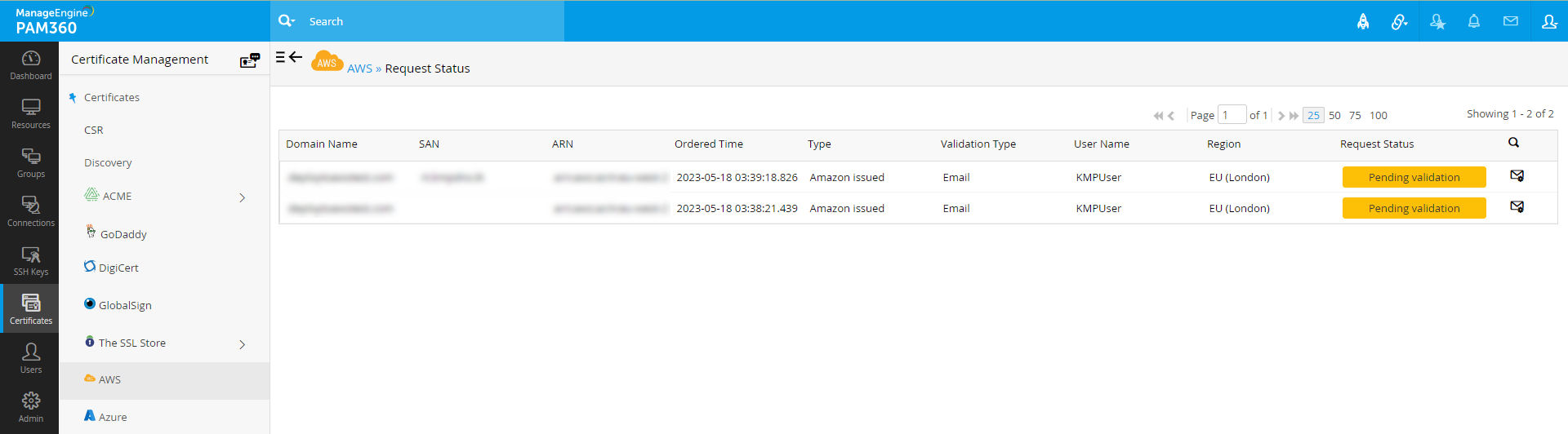Click the notification bell icon

pos(1473,21)
